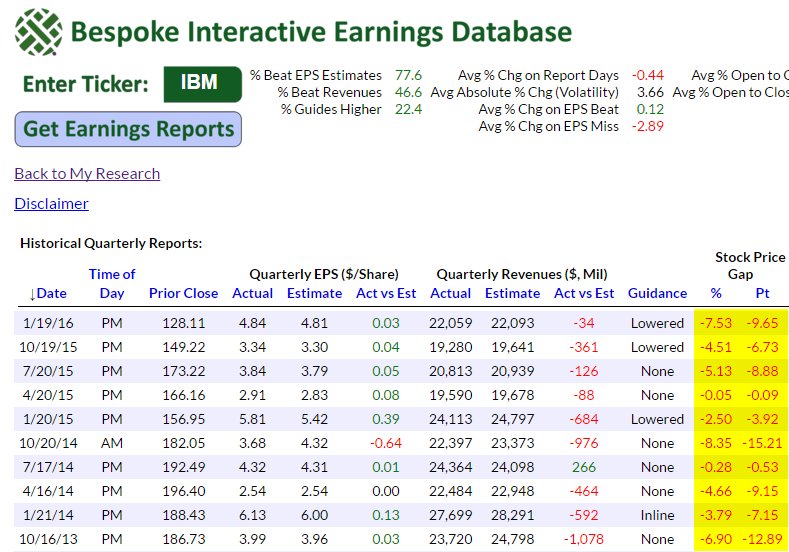Click EPS miss value -0.64
This screenshot has height=552, width=789.
[386, 443]
